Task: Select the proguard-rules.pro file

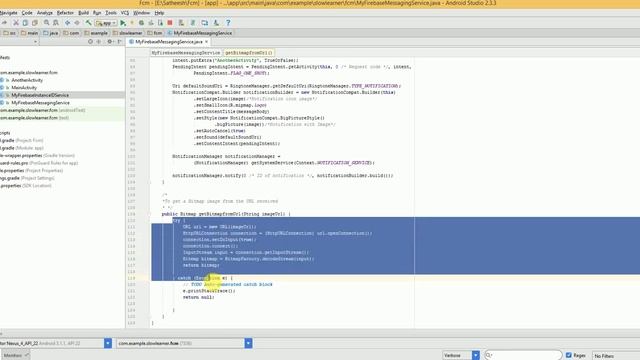Action: pyautogui.click(x=39, y=163)
